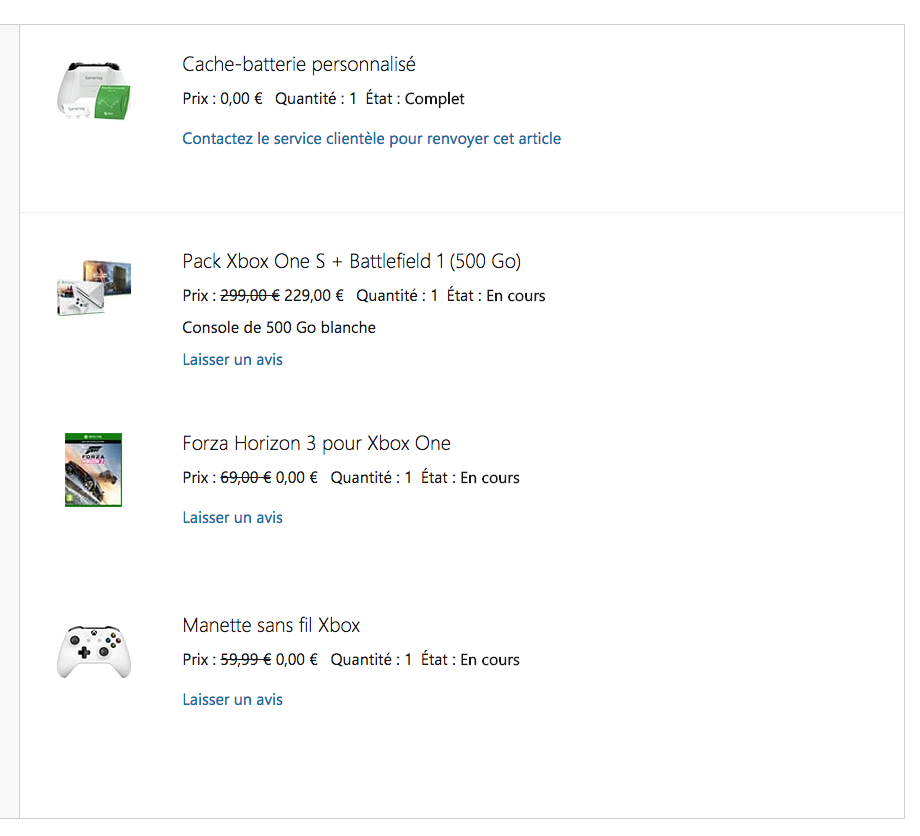Open the Manette sans fil Xbox title

271,625
